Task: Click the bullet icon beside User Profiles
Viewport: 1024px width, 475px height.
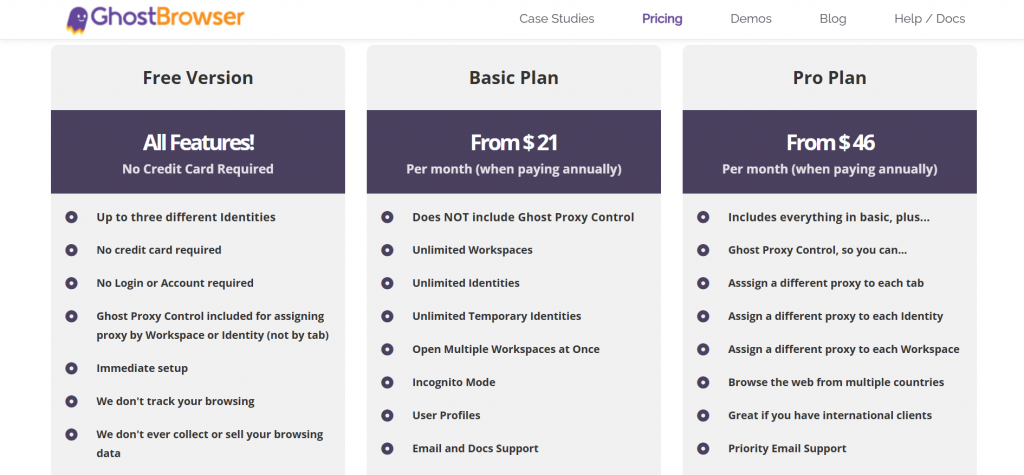Action: (x=387, y=415)
